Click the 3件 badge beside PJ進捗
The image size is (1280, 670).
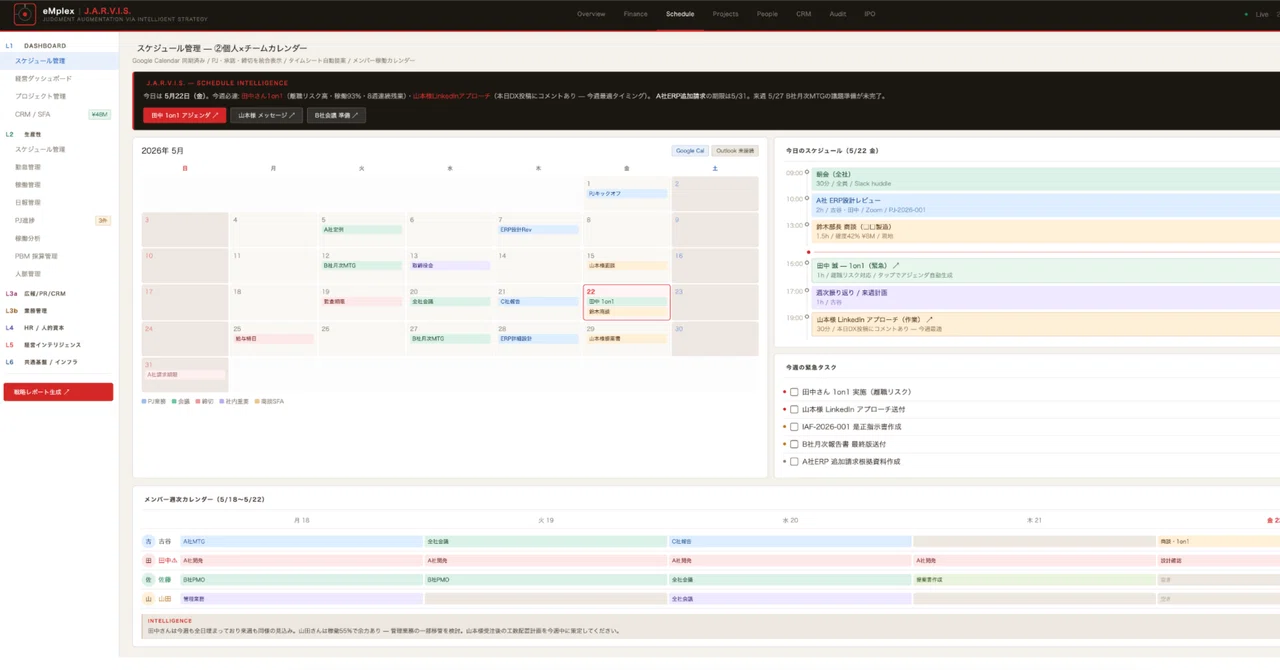[x=102, y=220]
